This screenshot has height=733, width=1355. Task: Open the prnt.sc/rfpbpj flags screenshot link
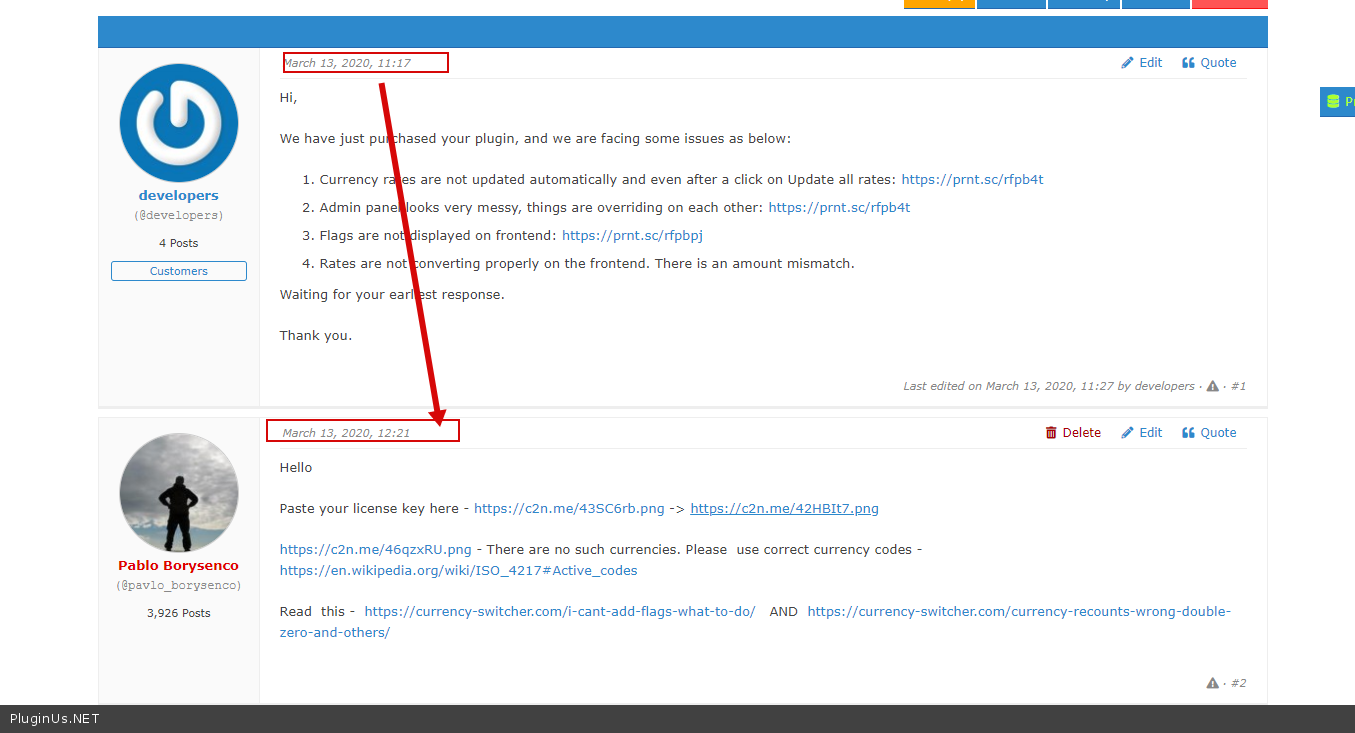coord(632,236)
